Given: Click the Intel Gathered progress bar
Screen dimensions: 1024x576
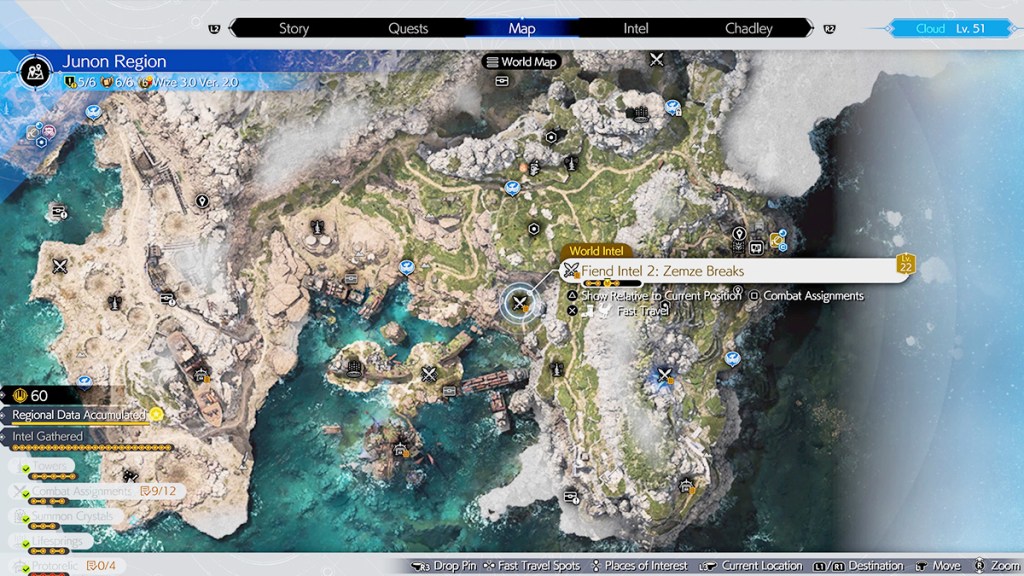Looking at the screenshot, I should (90, 448).
